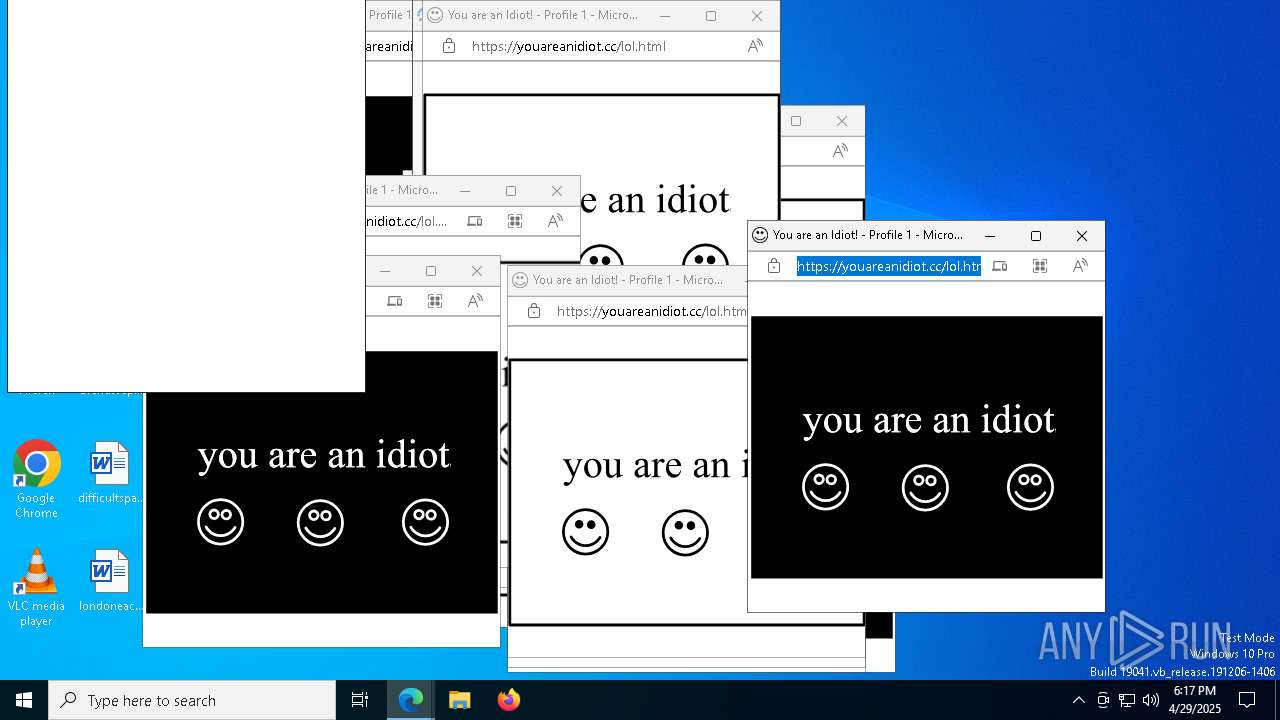Open Google Chrome desktop shortcut
1280x720 pixels.
pos(36,480)
